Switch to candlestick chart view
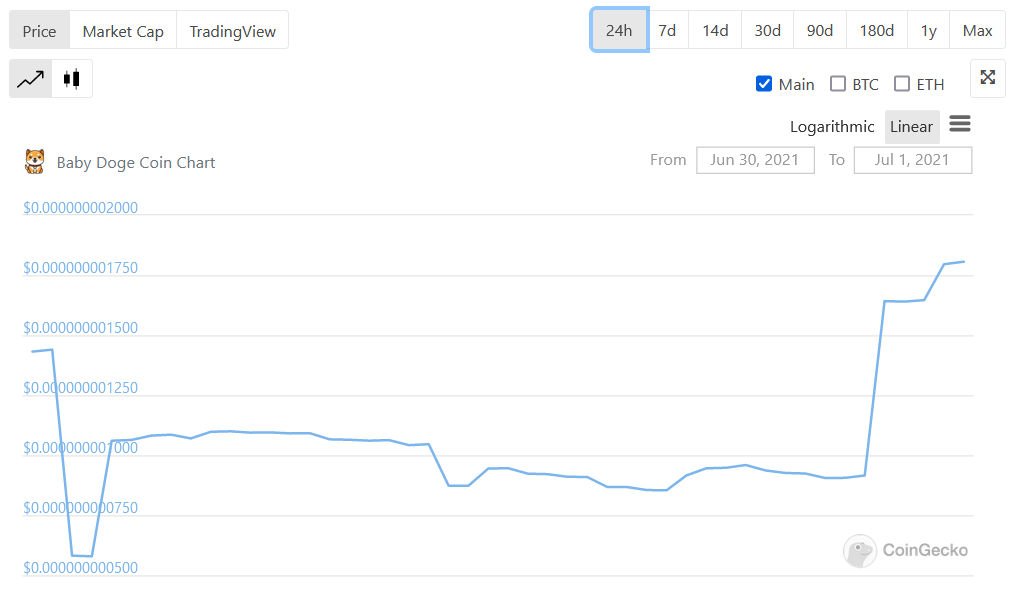The width and height of the screenshot is (1013, 594). [x=69, y=78]
